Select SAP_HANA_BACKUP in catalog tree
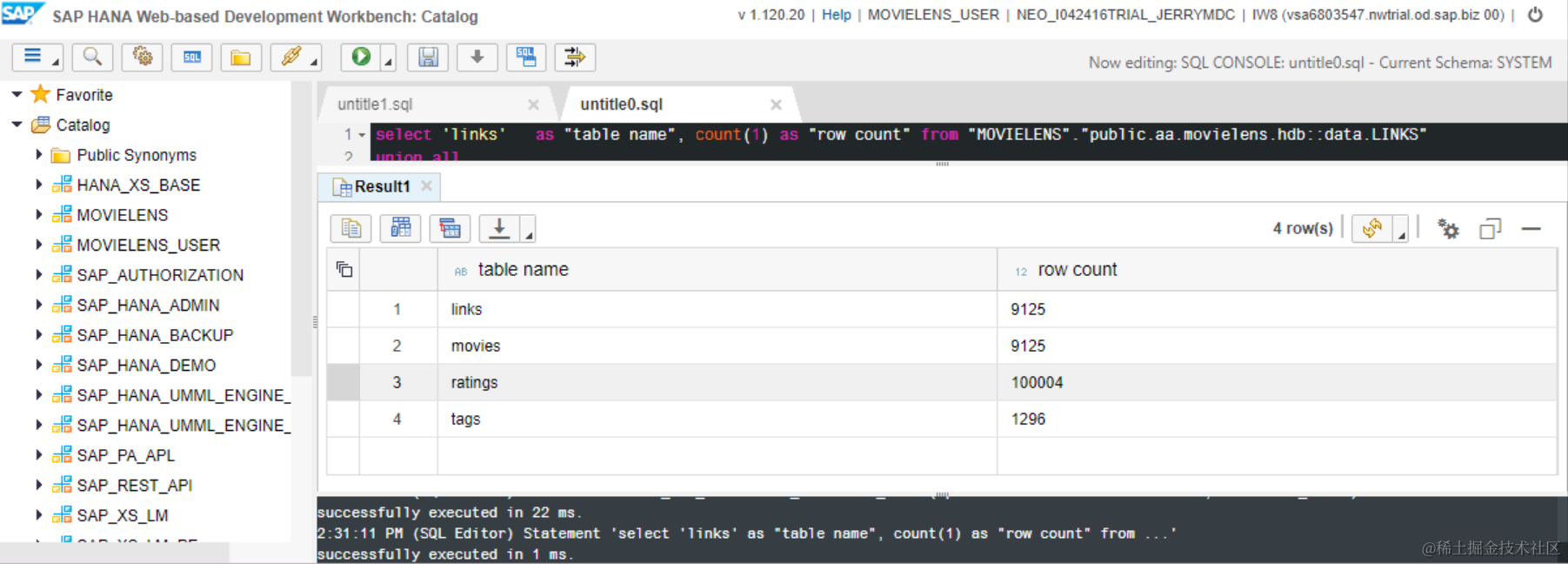The height and width of the screenshot is (564, 1568). [x=155, y=335]
